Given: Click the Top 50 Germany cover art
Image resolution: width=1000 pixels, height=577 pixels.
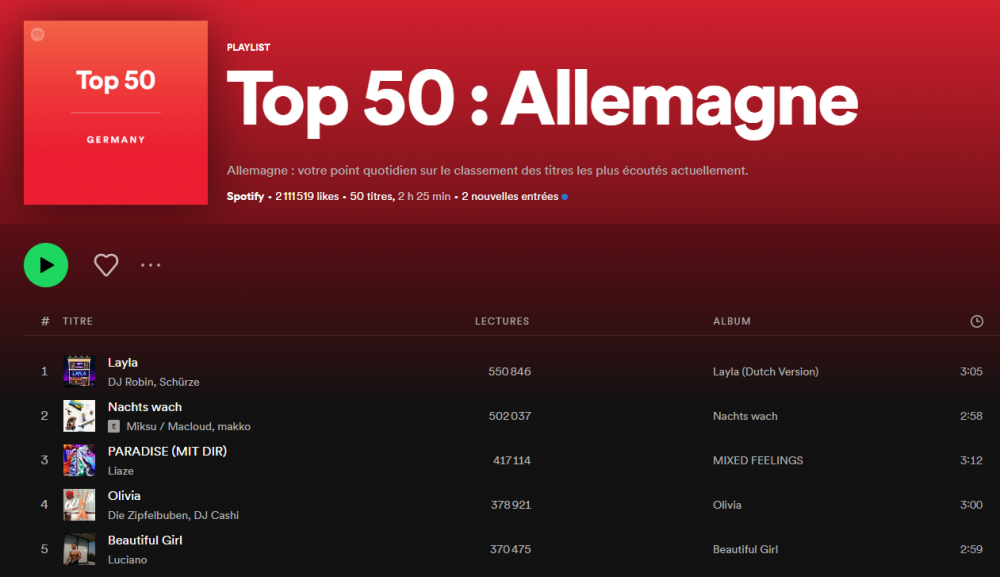Looking at the screenshot, I should tap(116, 113).
